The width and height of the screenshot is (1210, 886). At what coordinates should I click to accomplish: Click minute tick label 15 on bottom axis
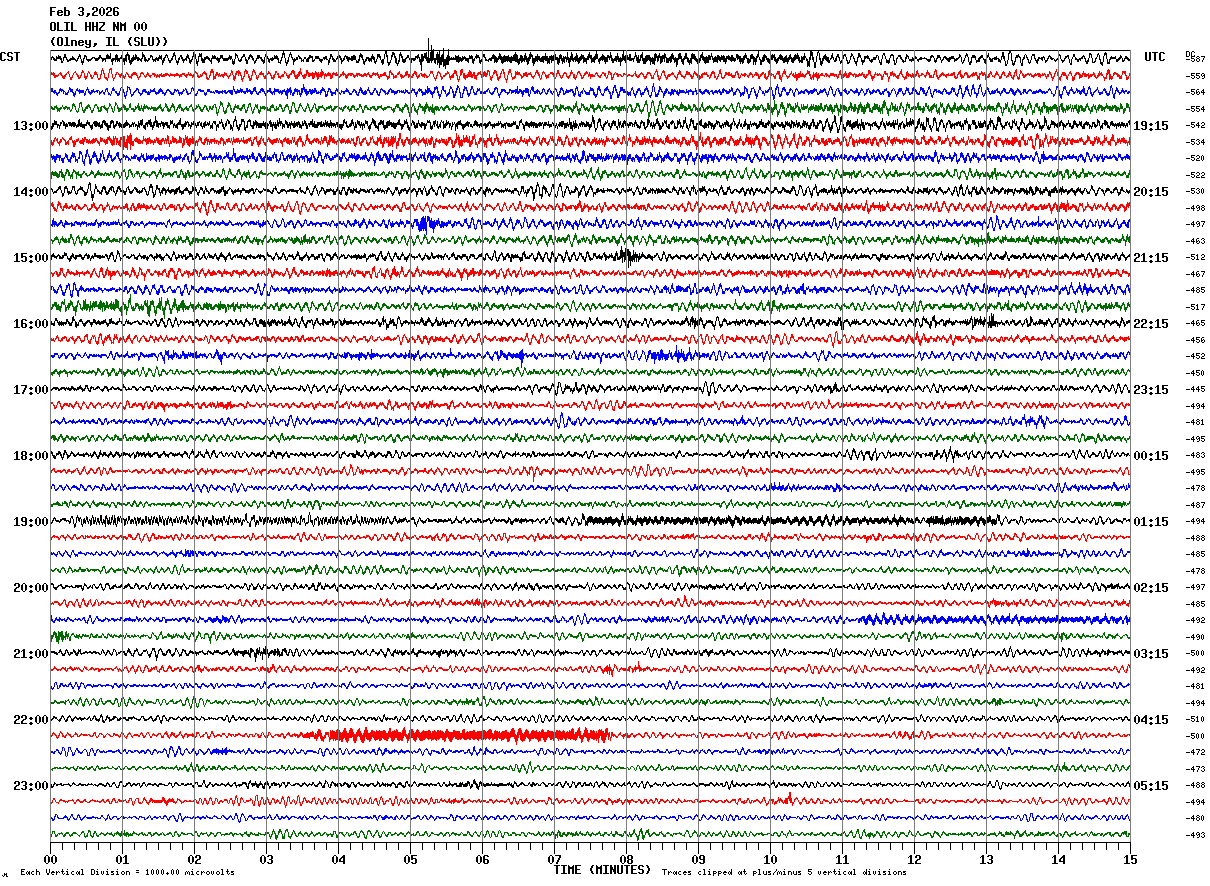[x=1130, y=859]
